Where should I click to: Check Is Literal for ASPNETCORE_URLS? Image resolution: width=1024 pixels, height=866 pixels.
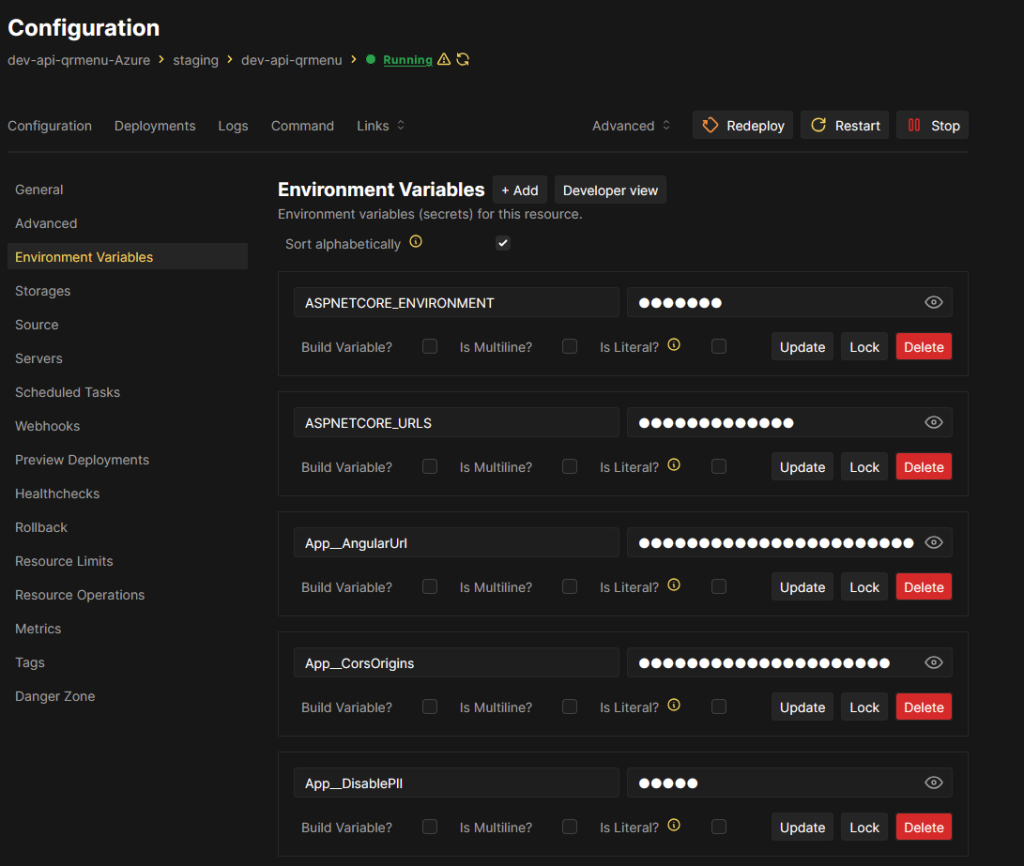pyautogui.click(x=719, y=466)
